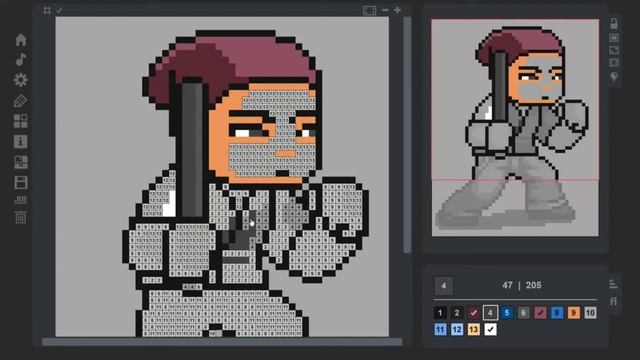Click the picture icon beside preview panel
This screenshot has width=640, height=360.
pos(614,50)
